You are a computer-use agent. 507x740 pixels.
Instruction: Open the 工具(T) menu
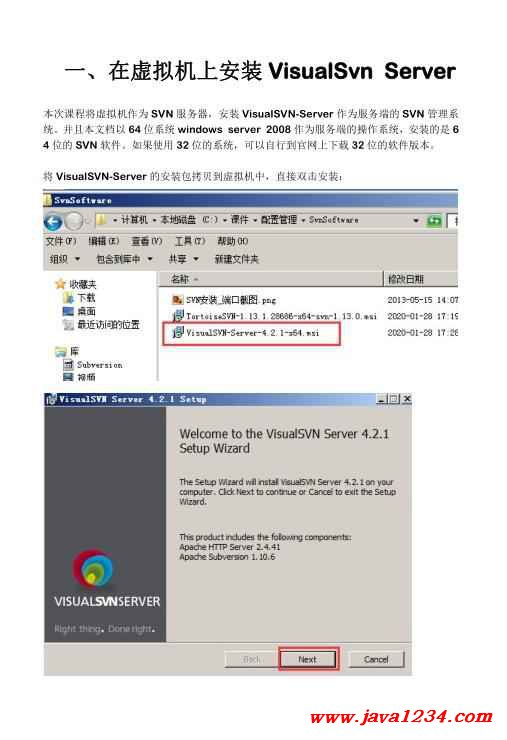[190, 241]
